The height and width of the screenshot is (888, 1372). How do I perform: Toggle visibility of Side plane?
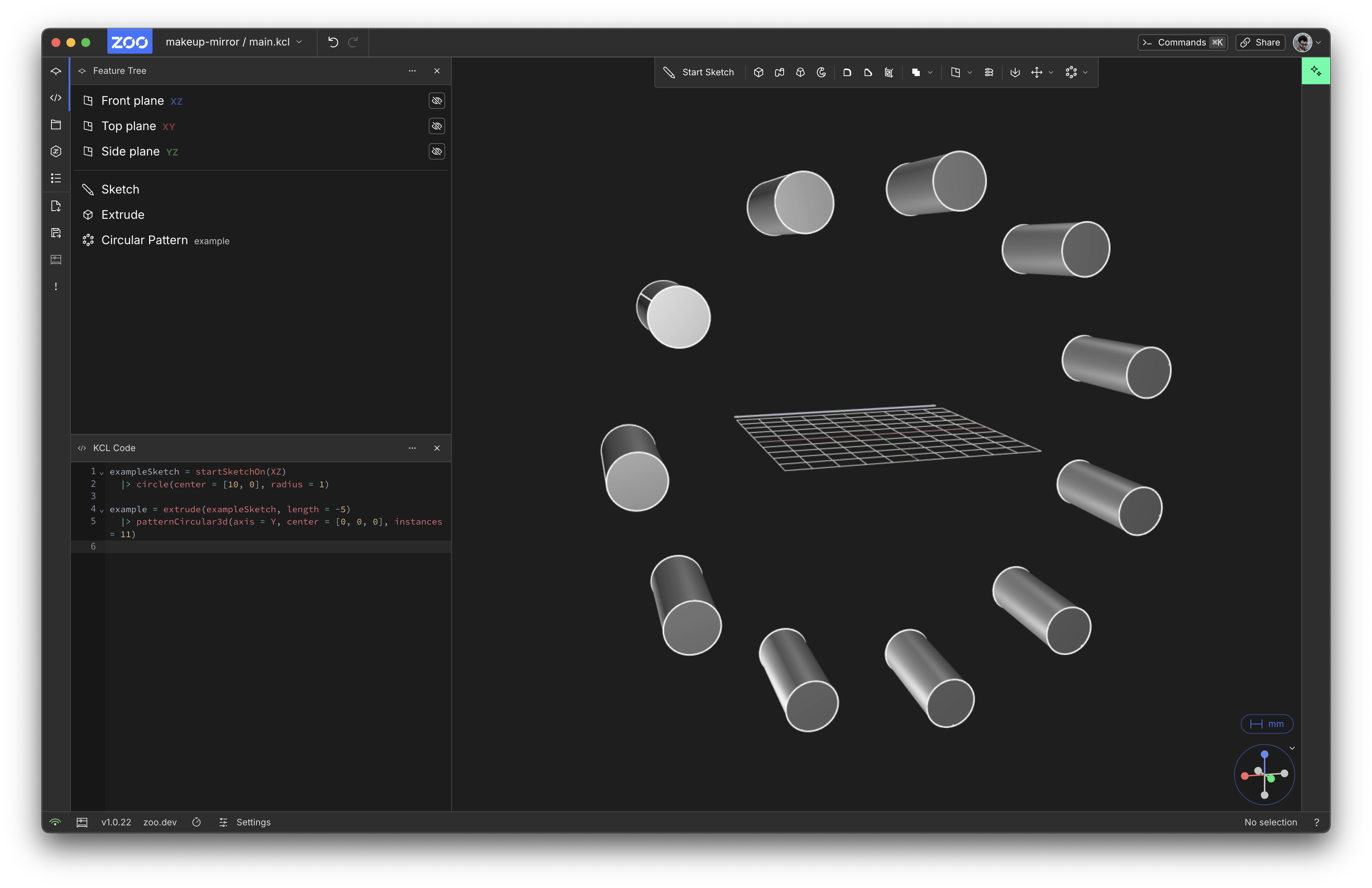pos(436,152)
